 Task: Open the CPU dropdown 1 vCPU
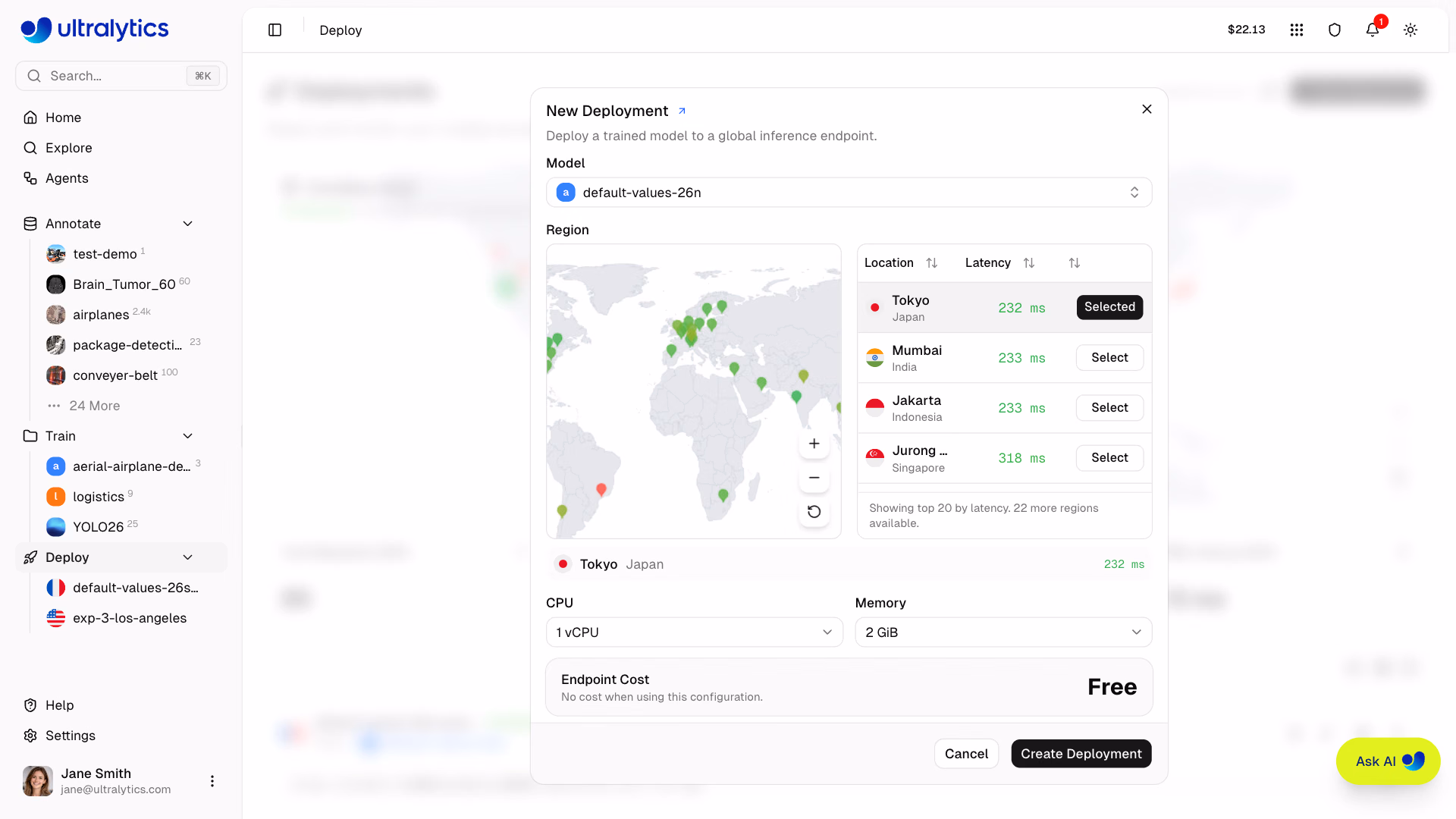click(694, 632)
